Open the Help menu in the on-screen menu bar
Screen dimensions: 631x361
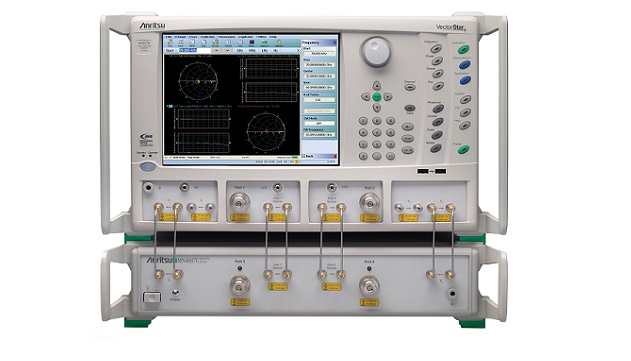click(273, 37)
